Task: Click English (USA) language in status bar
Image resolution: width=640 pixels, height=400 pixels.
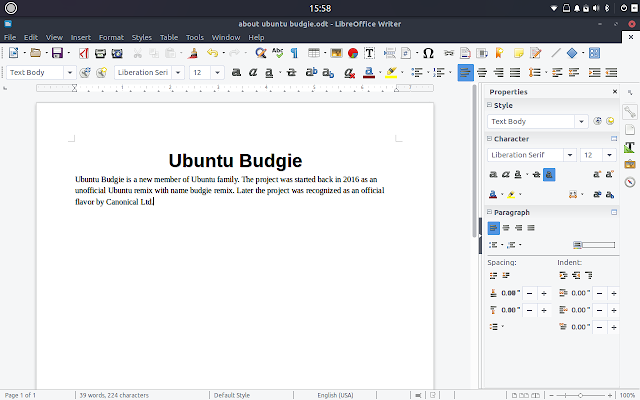Action: click(335, 395)
